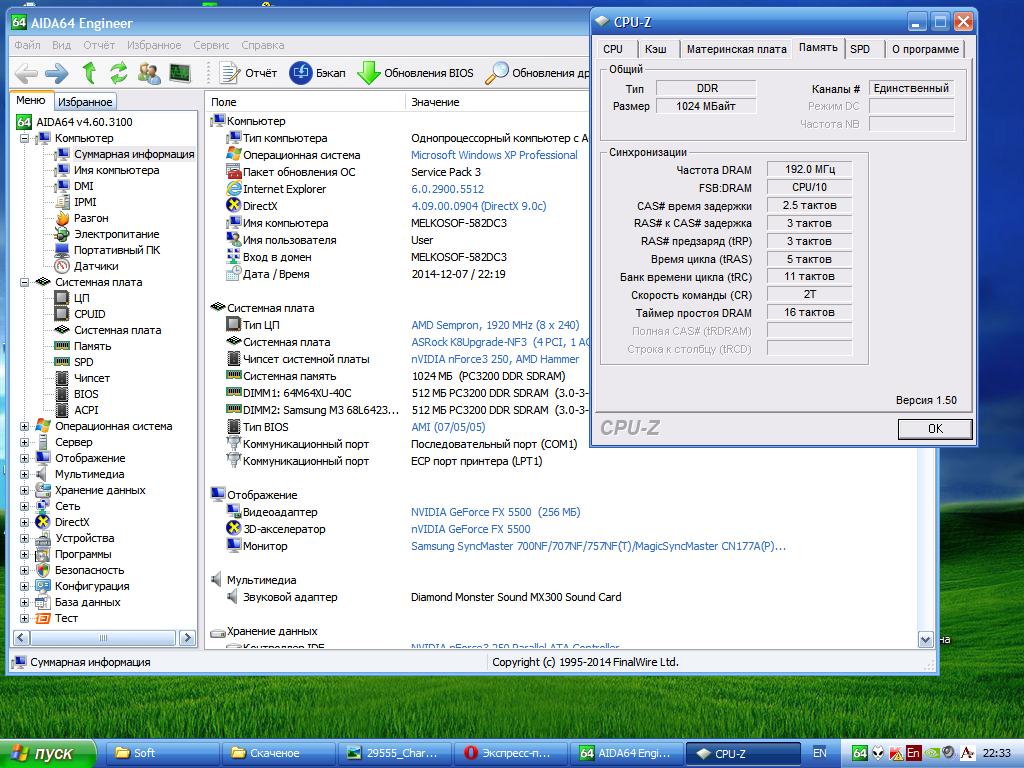Select Чипсет item in tree
Viewport: 1024px width, 768px height.
click(x=91, y=378)
